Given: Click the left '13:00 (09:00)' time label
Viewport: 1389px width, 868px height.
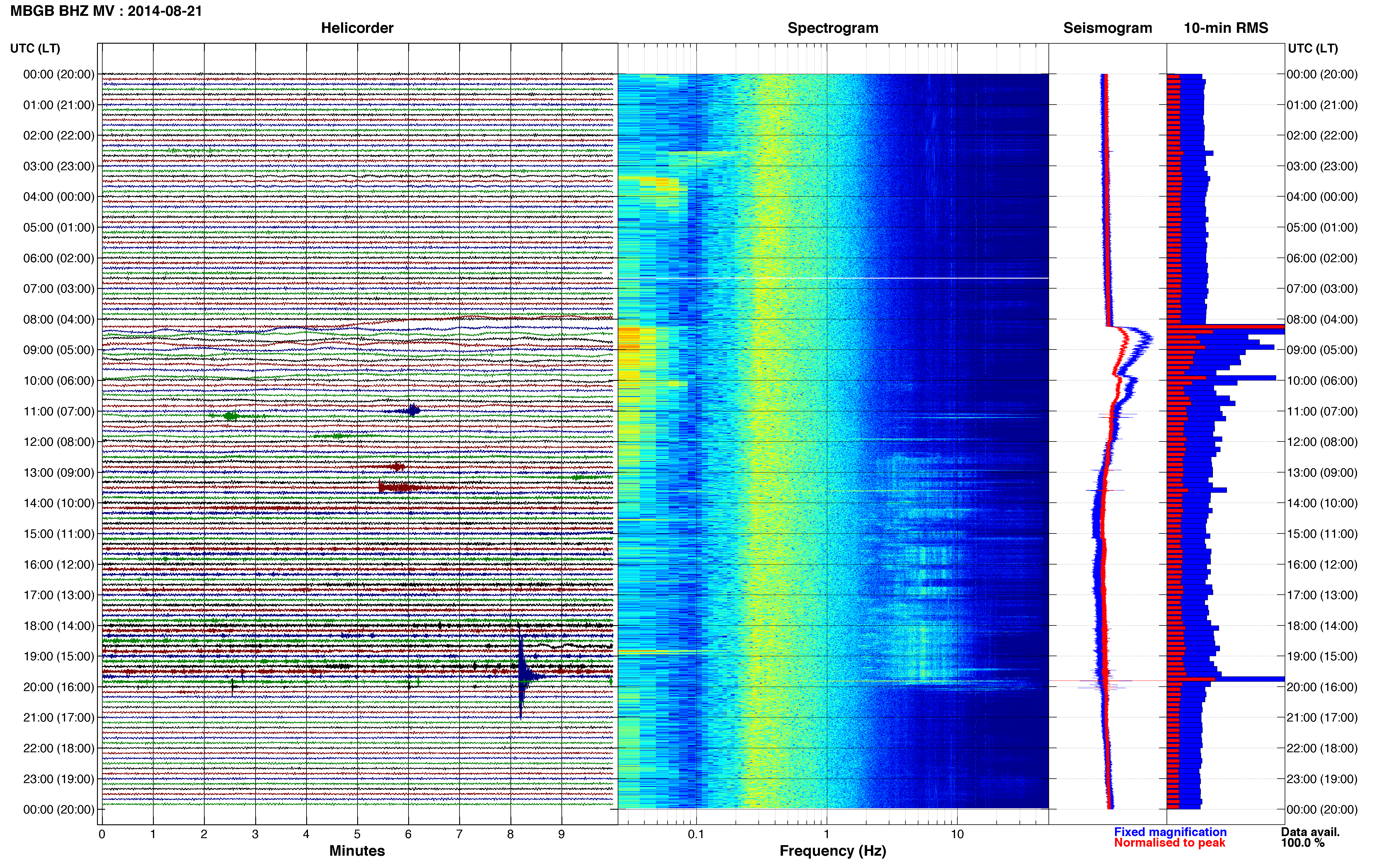Looking at the screenshot, I should (59, 473).
